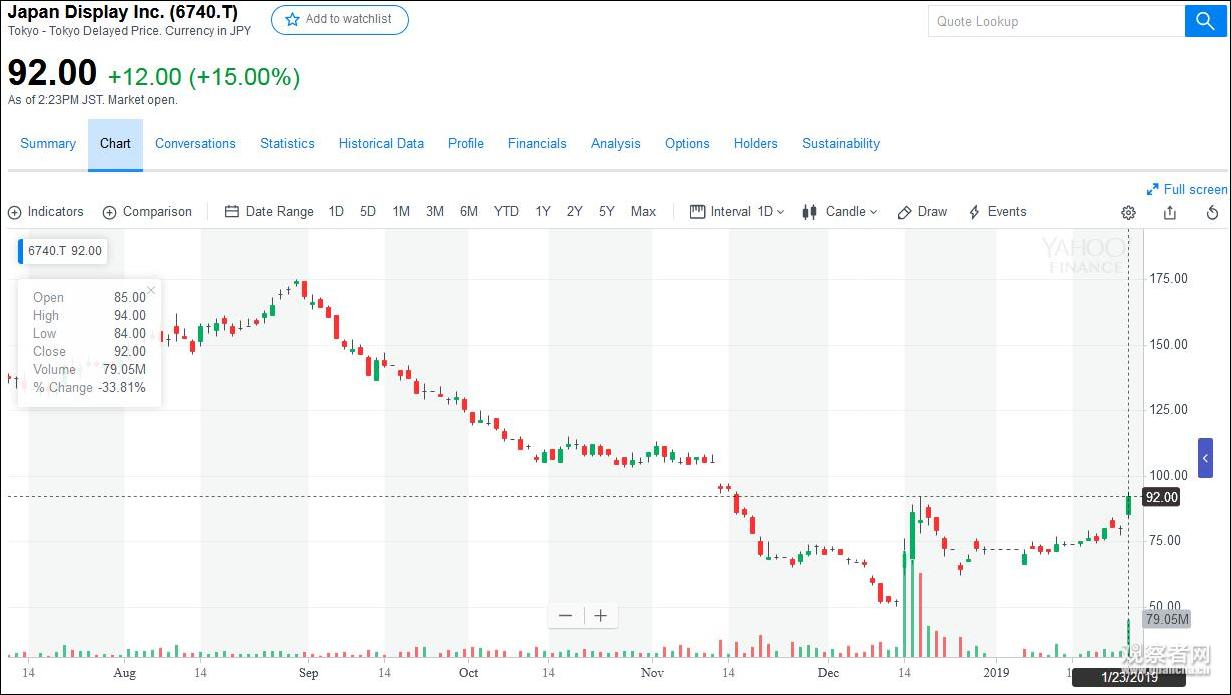Open the Interval 1D dropdown
1231x695 pixels.
point(738,212)
